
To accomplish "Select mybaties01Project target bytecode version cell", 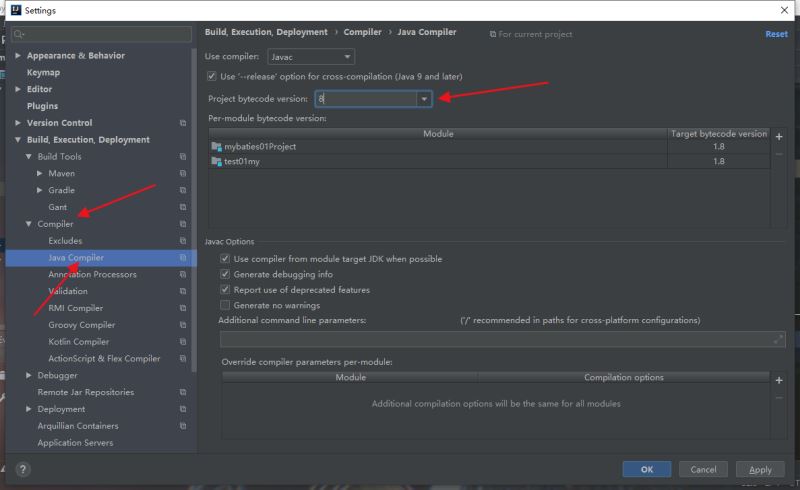I will point(718,146).
